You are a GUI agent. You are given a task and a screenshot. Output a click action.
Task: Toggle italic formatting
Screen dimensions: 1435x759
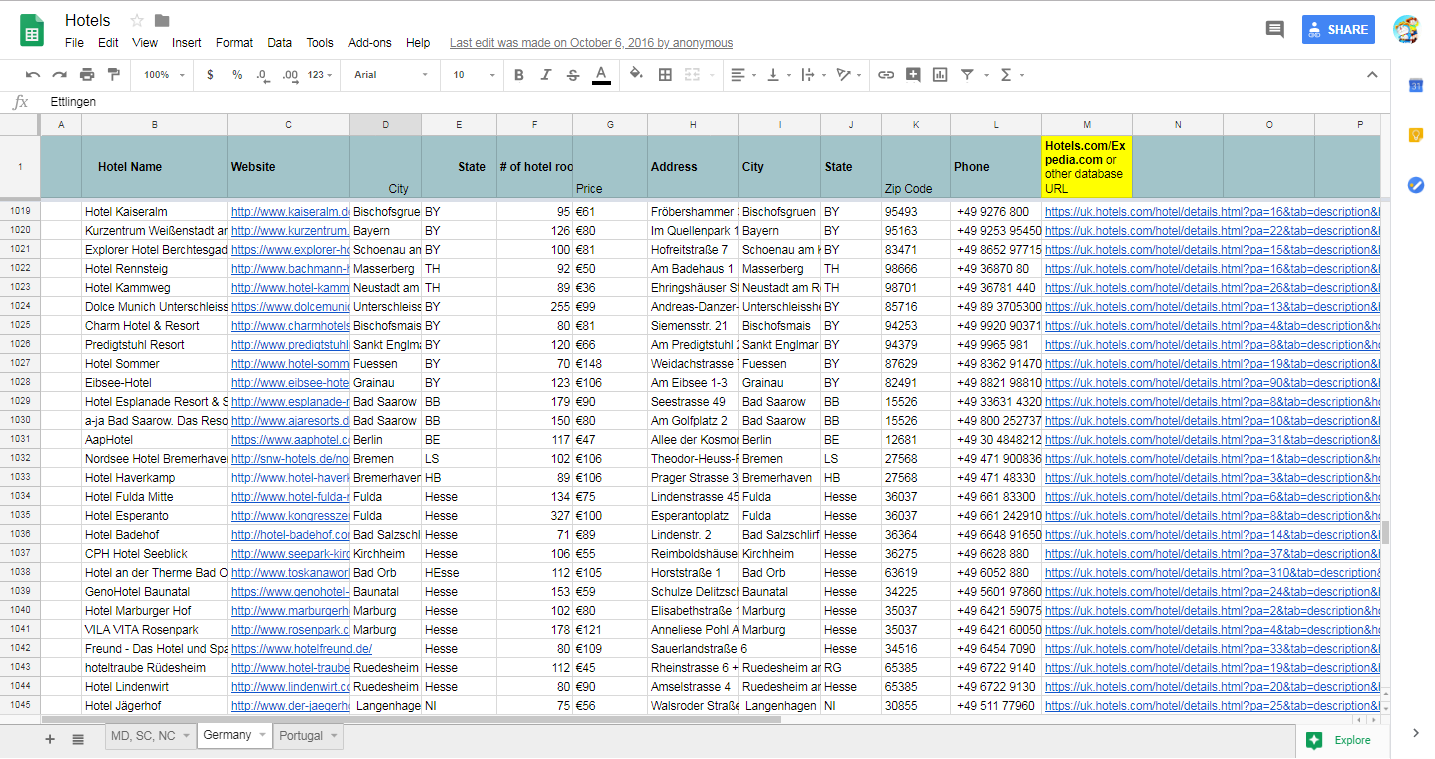tap(546, 75)
